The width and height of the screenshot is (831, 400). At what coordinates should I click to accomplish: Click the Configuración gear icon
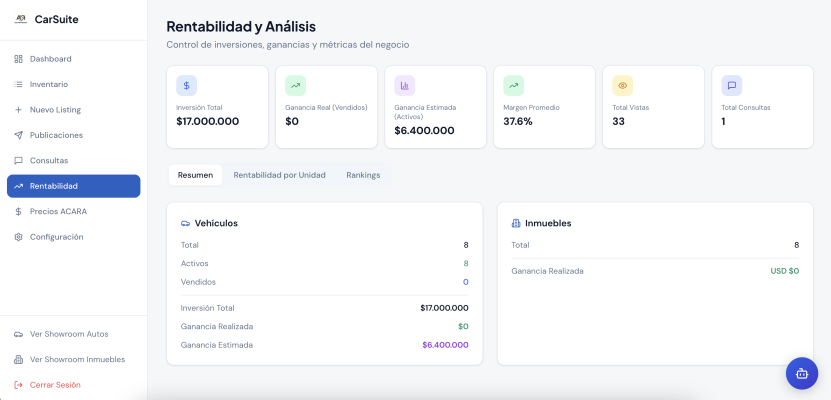(x=18, y=237)
